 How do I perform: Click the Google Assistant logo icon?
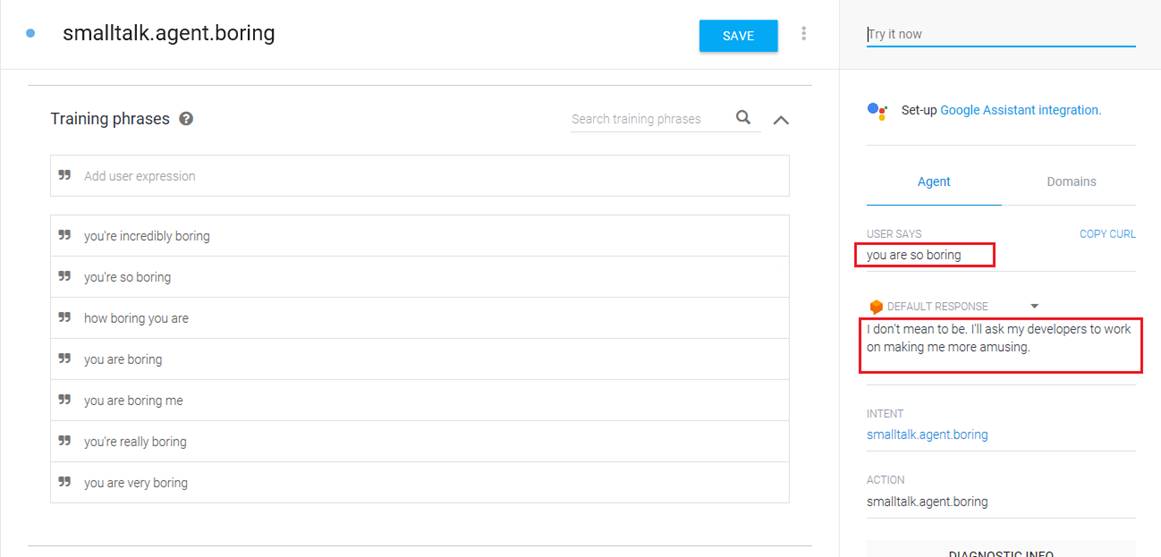point(877,111)
